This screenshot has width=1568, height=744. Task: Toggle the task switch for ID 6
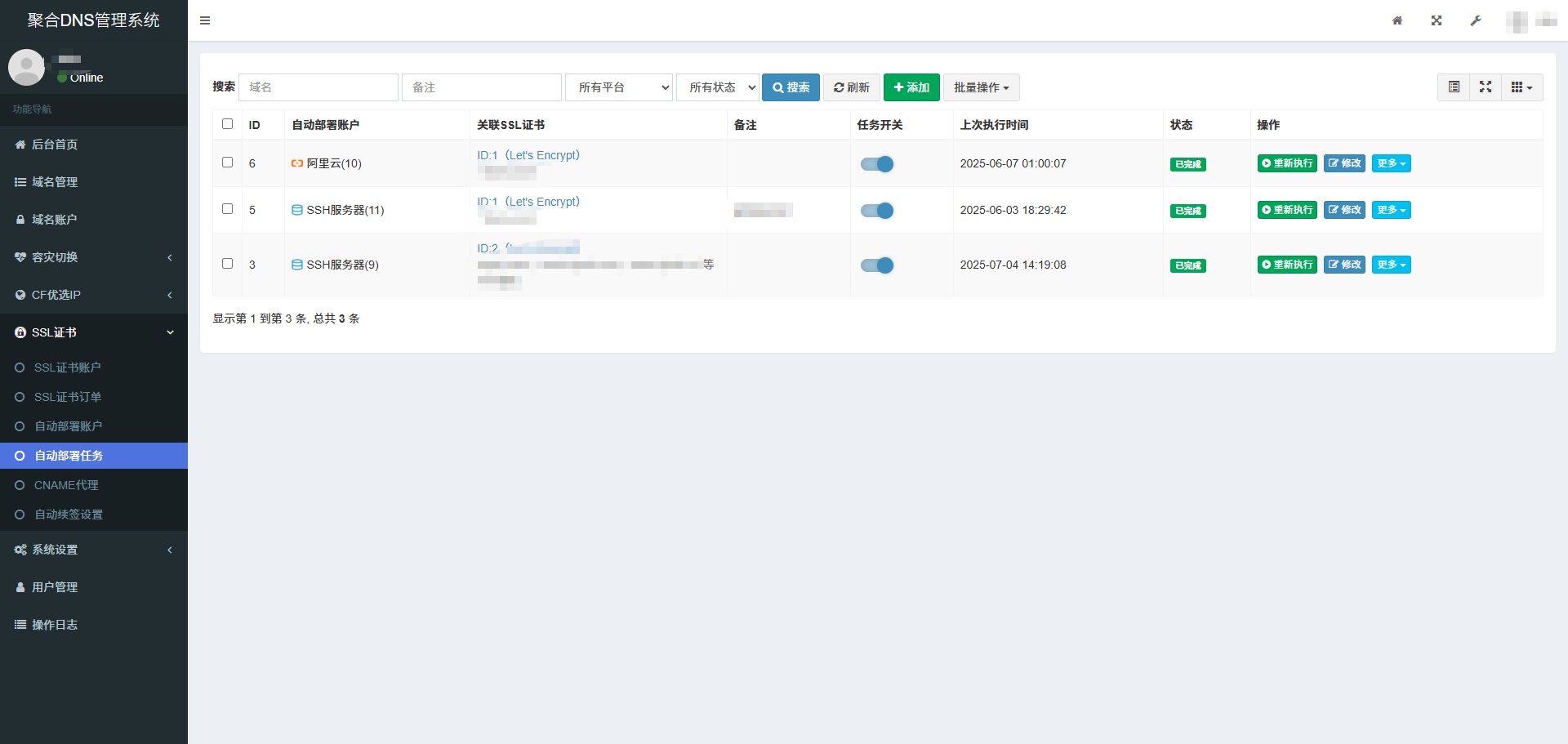click(877, 164)
